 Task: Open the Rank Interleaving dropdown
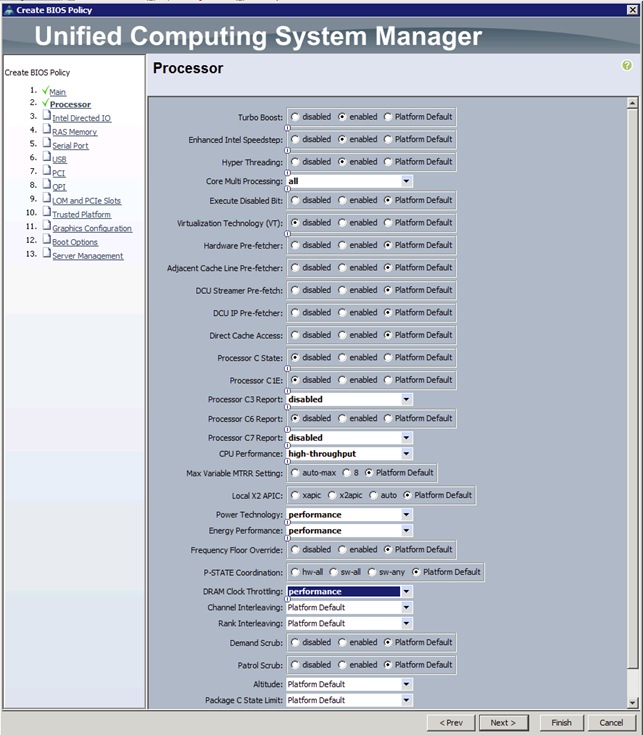point(406,623)
